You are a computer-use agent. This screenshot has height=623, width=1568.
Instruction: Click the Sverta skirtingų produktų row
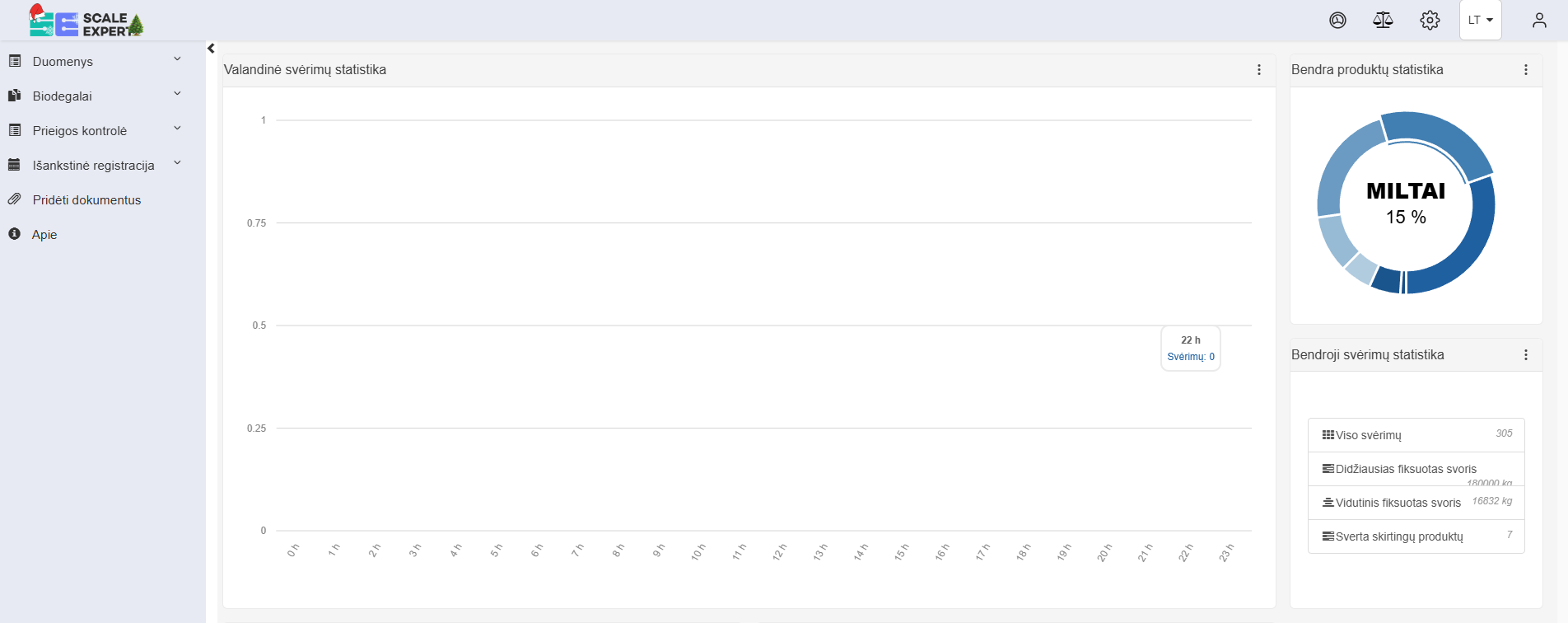(1416, 536)
